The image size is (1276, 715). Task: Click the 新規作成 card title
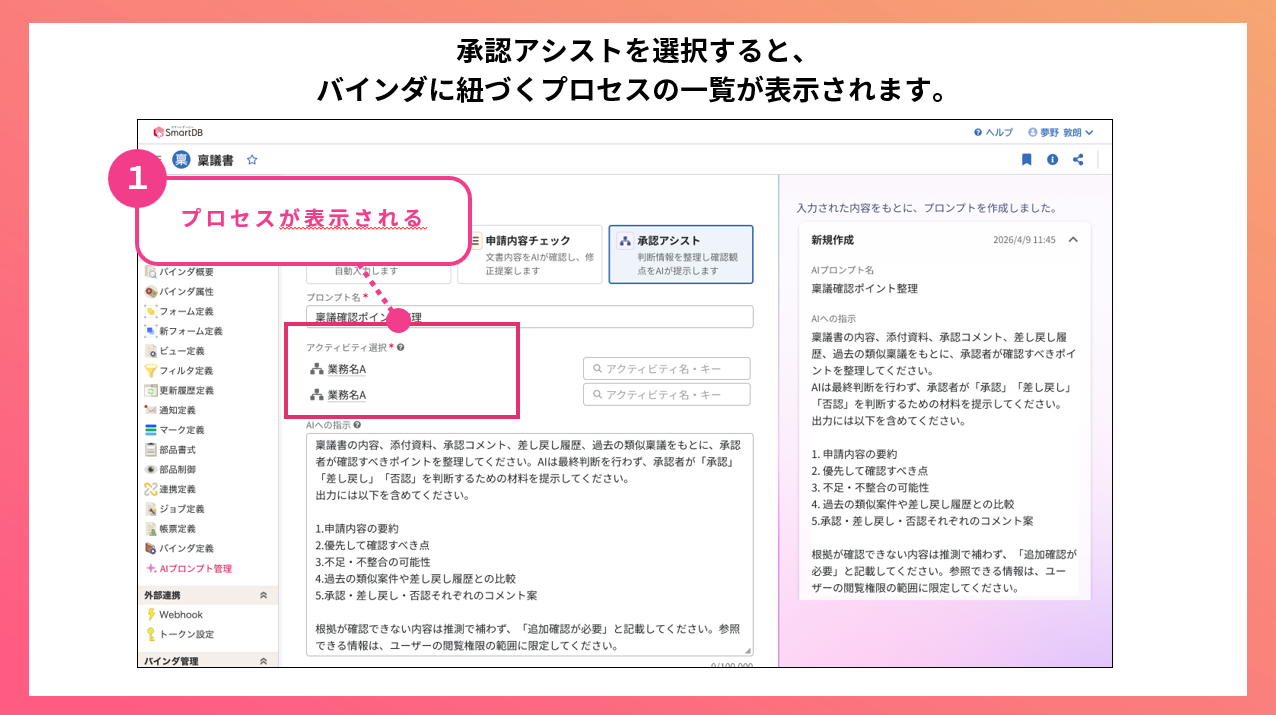(832, 240)
